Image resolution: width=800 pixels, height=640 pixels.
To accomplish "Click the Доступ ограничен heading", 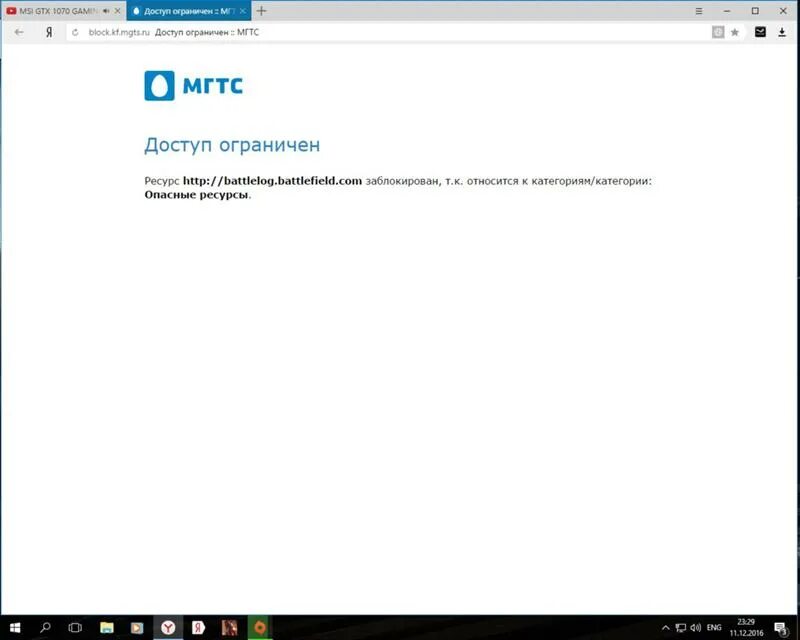I will (232, 145).
